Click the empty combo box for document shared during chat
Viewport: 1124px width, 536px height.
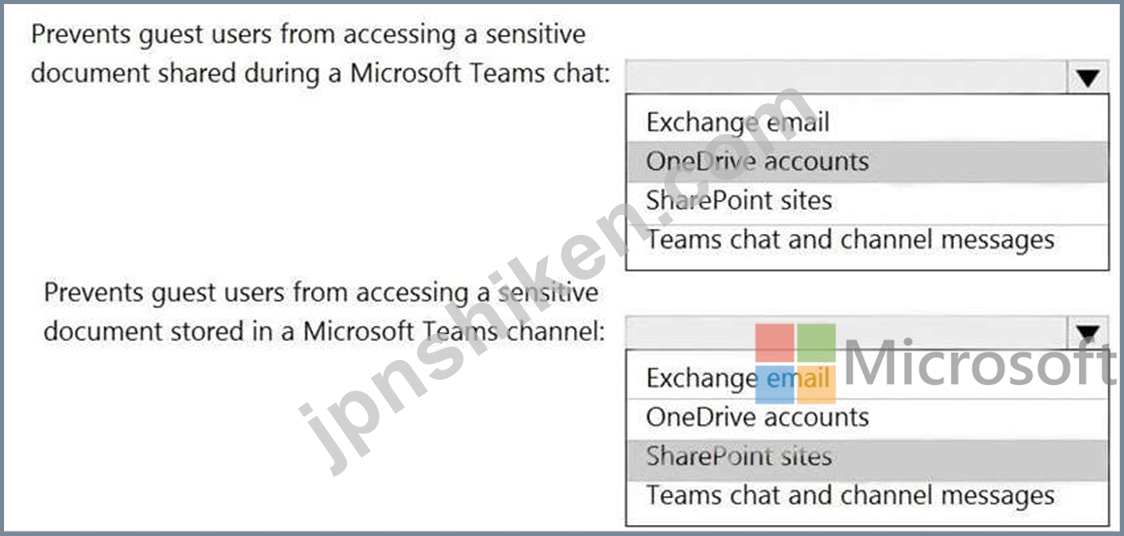coord(847,77)
